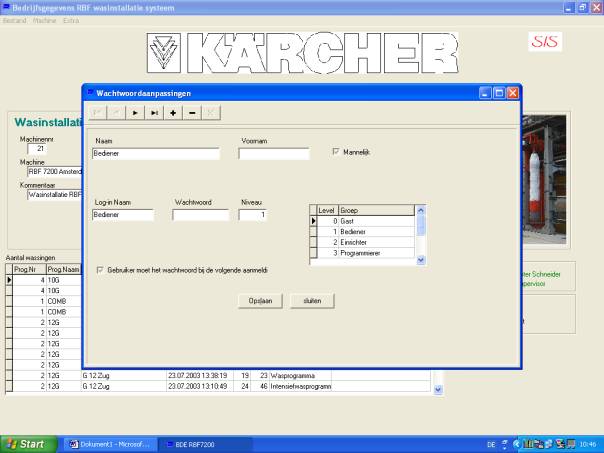Click the taskbar clock showing 10:46

point(588,445)
